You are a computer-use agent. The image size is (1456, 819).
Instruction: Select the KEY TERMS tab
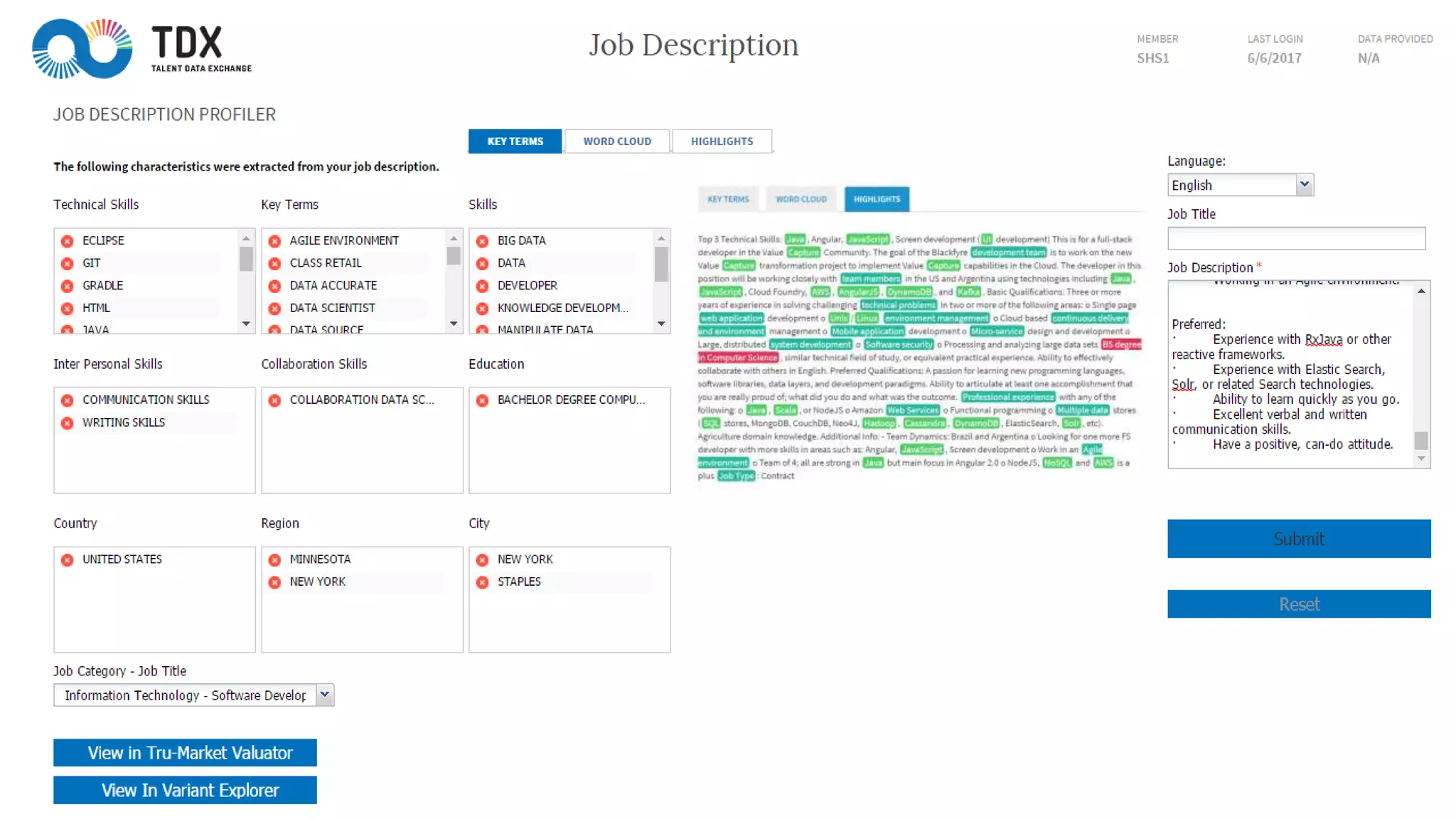click(515, 141)
